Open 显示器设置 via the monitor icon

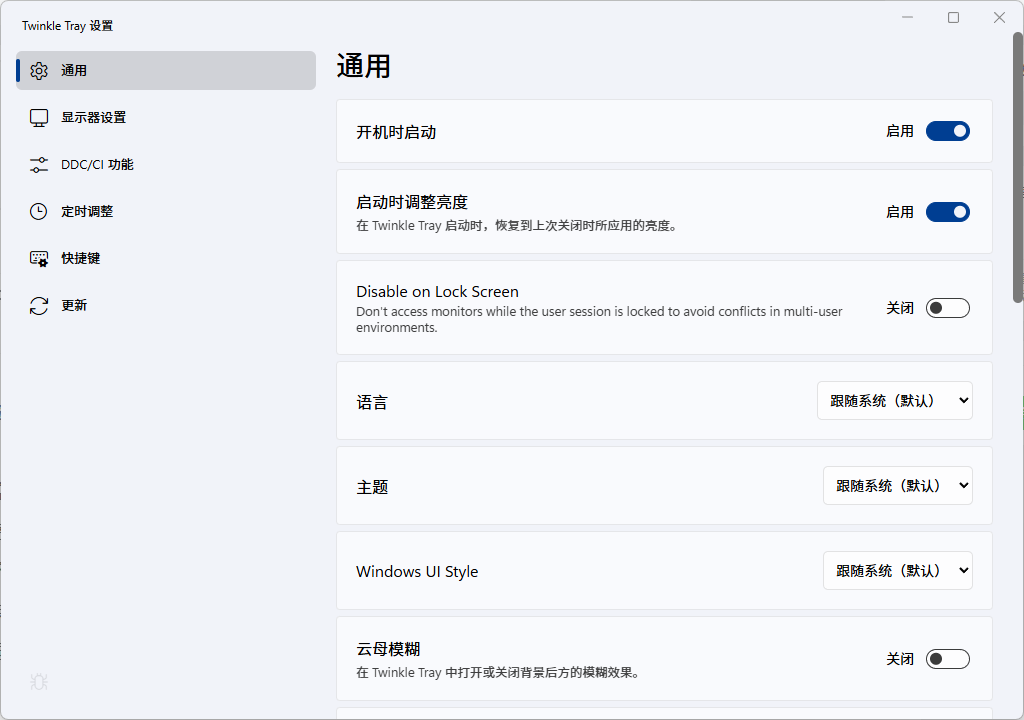[38, 117]
